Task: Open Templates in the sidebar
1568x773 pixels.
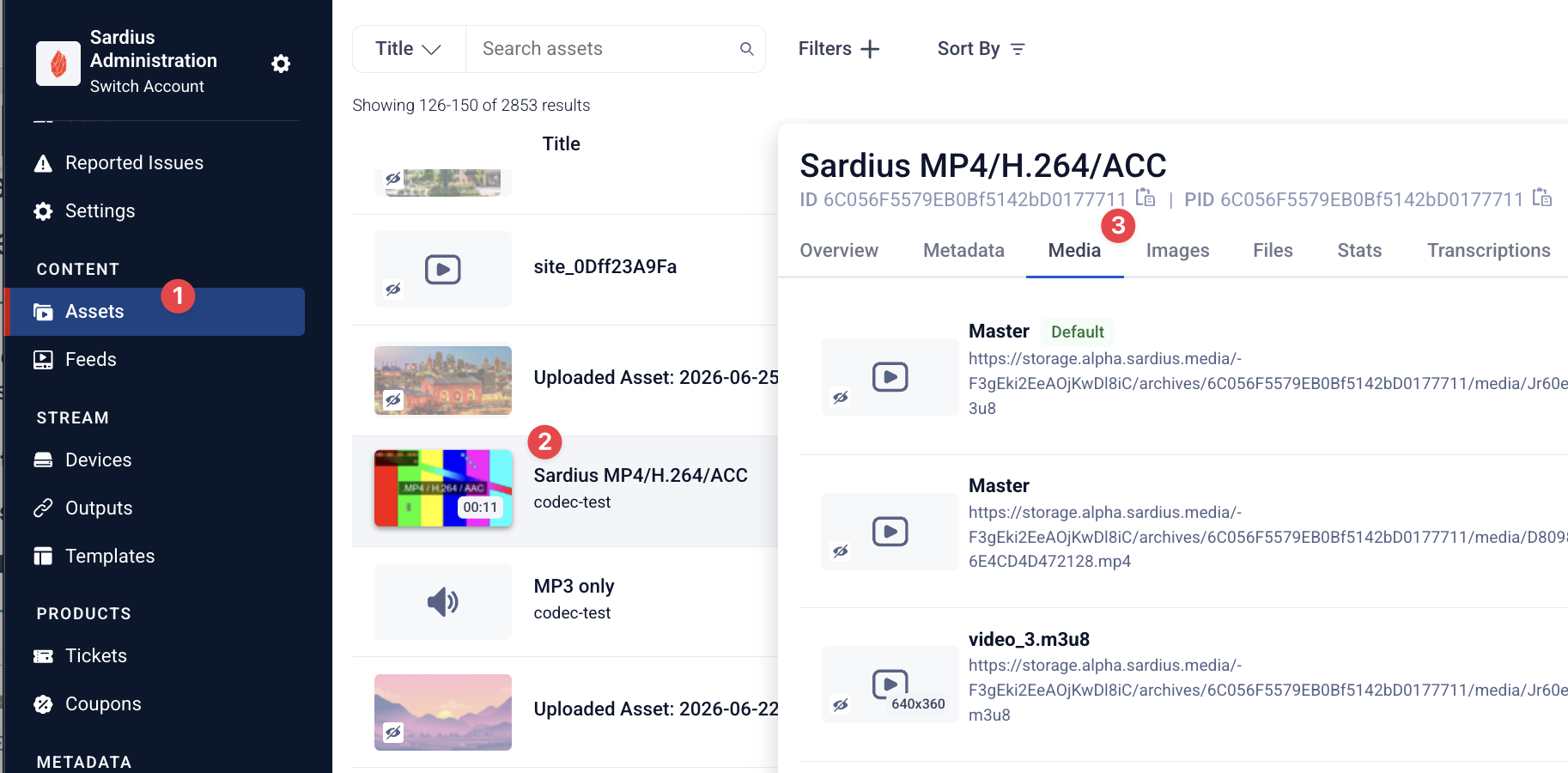Action: pos(155,557)
